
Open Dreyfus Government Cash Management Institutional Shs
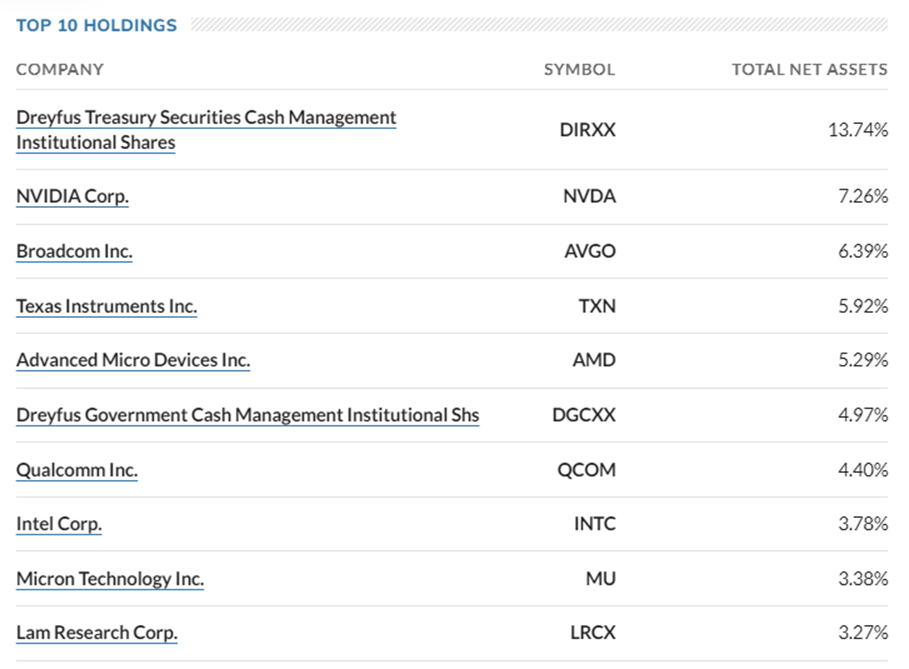tap(247, 415)
